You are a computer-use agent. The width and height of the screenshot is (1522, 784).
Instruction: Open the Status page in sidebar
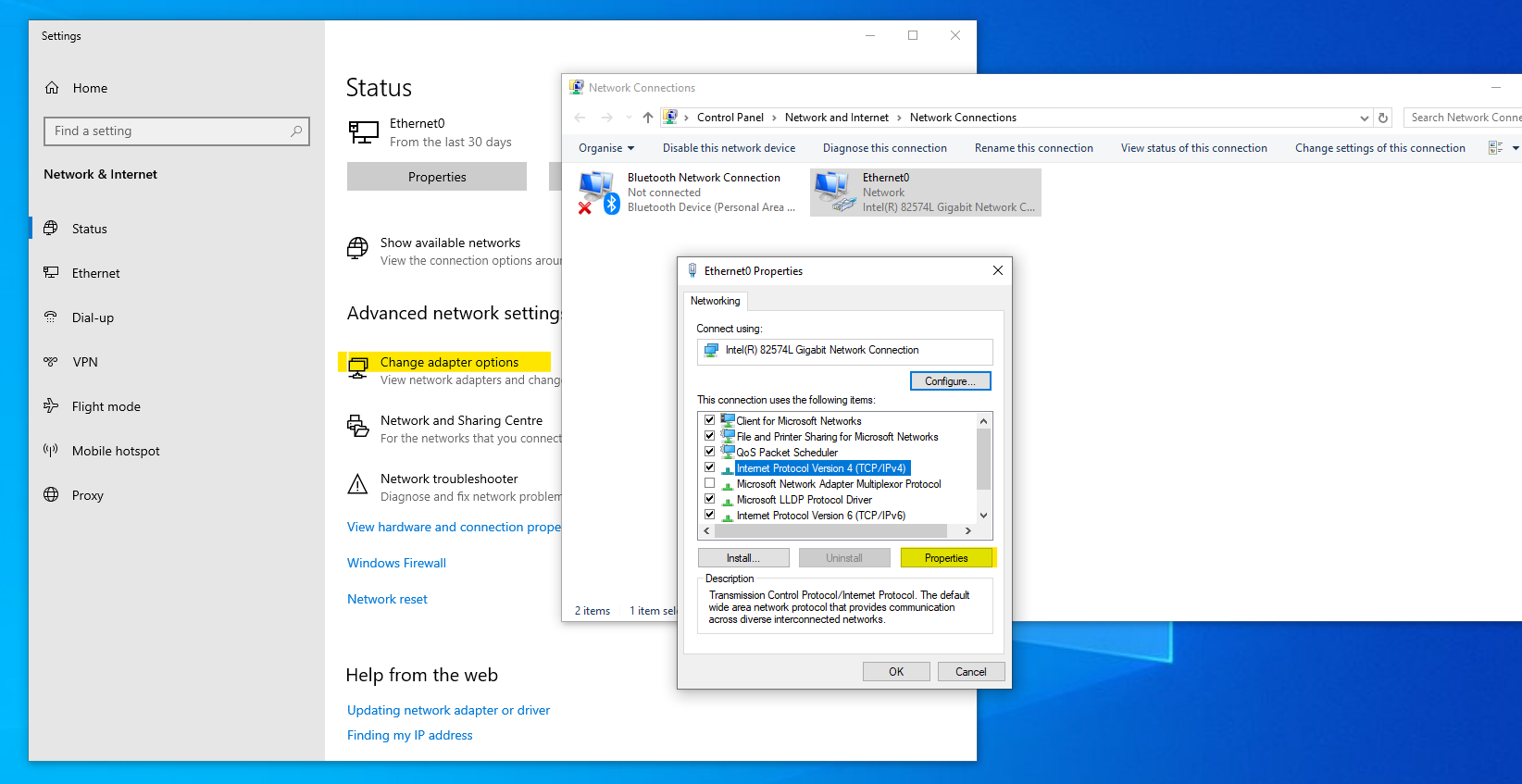(x=90, y=229)
